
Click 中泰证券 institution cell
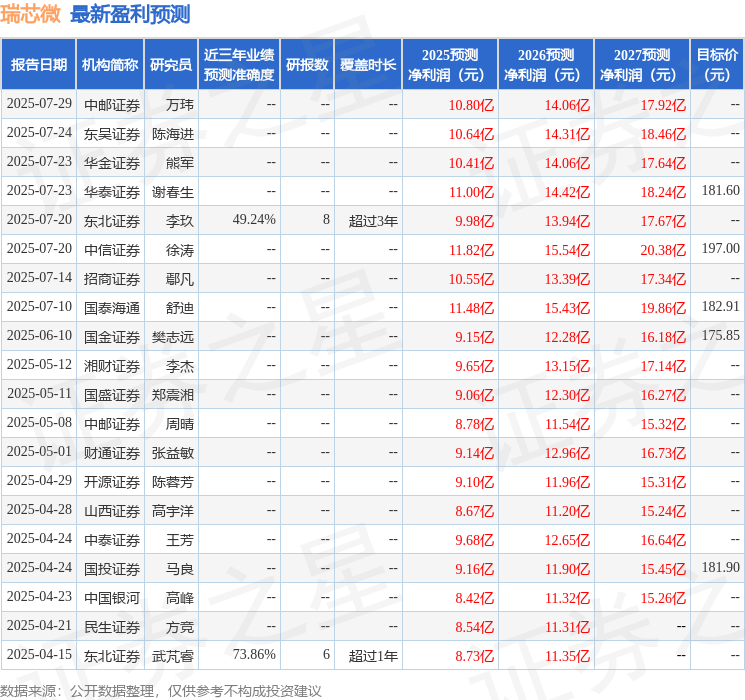[112, 540]
